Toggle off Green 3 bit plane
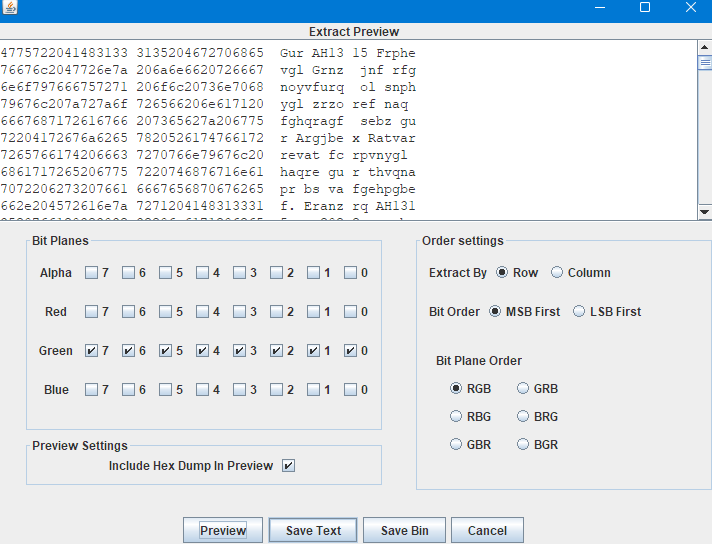712x544 pixels. click(x=239, y=351)
